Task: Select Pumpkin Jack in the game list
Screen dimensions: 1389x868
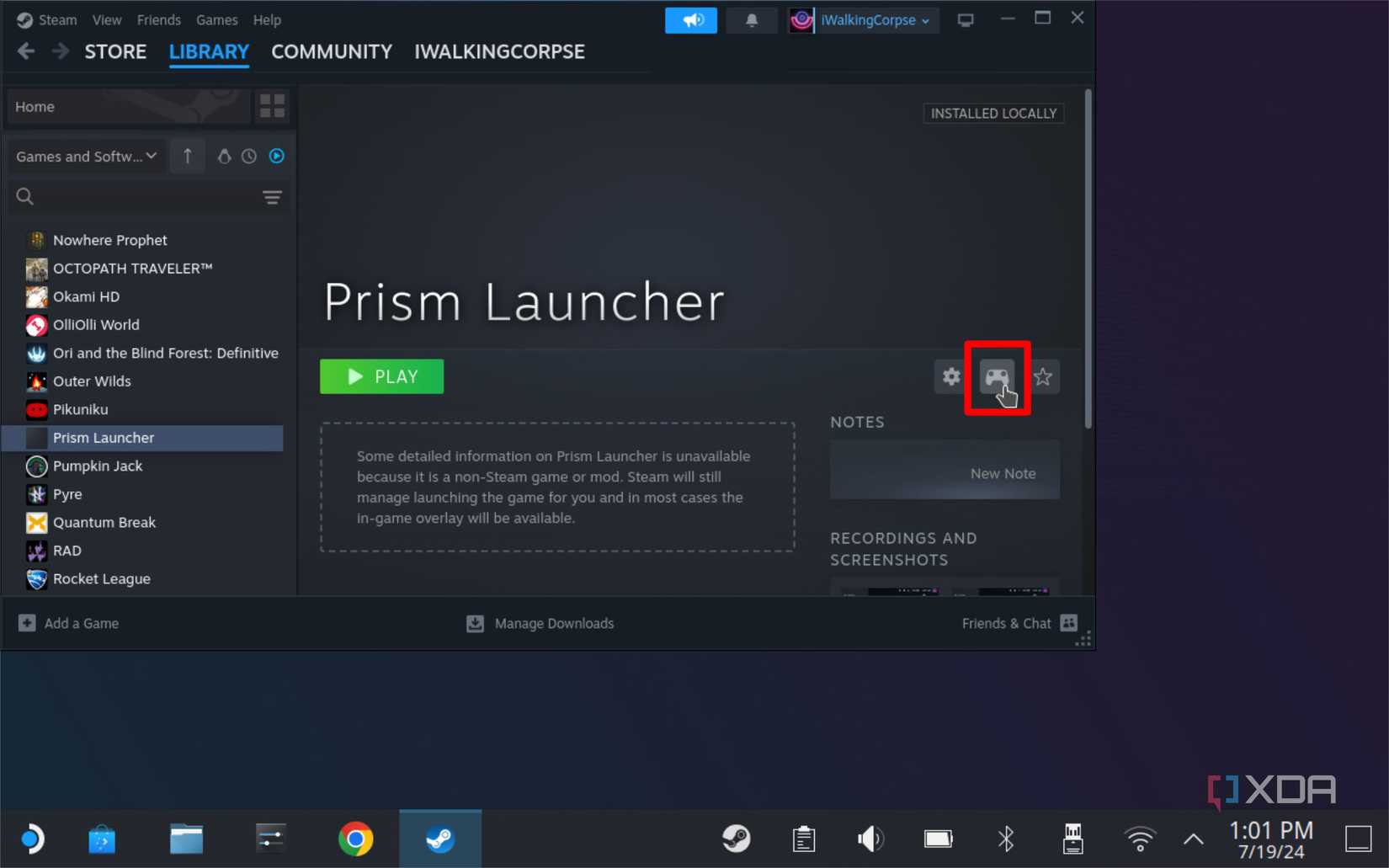Action: tap(142, 466)
